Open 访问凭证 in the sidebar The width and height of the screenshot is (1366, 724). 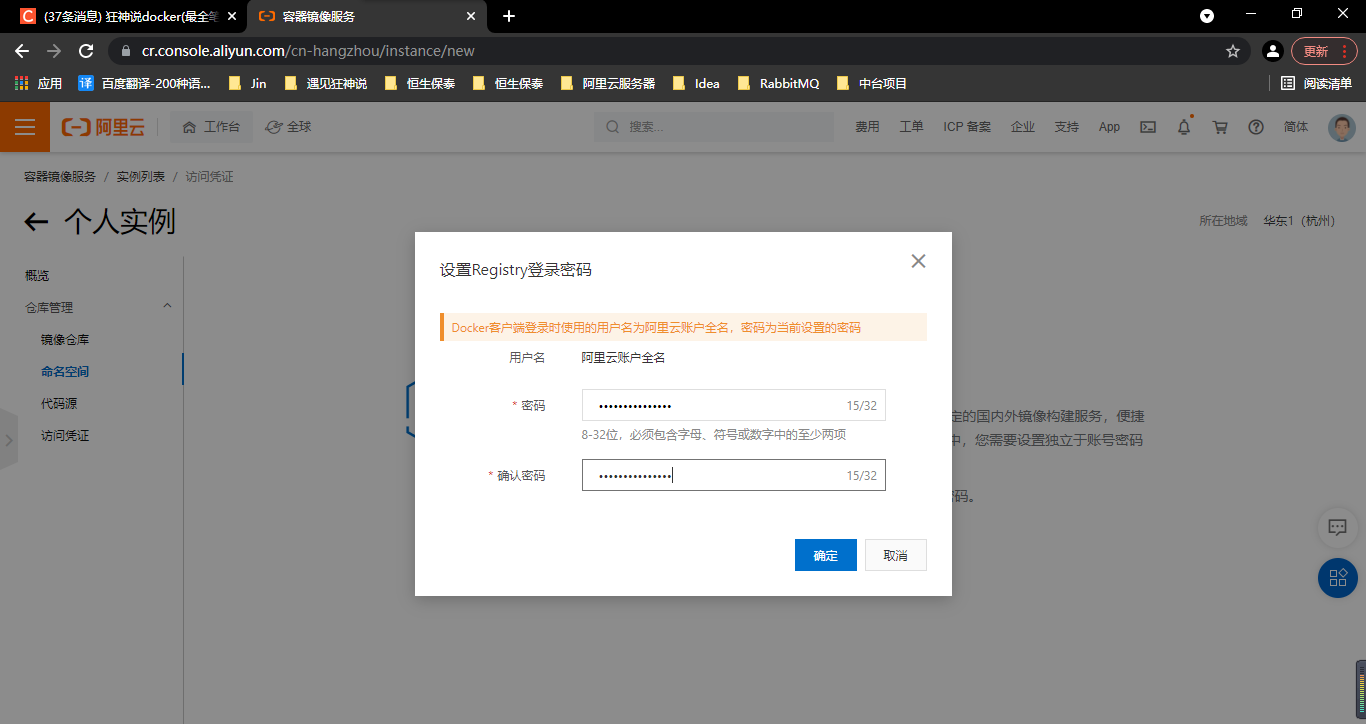point(65,435)
